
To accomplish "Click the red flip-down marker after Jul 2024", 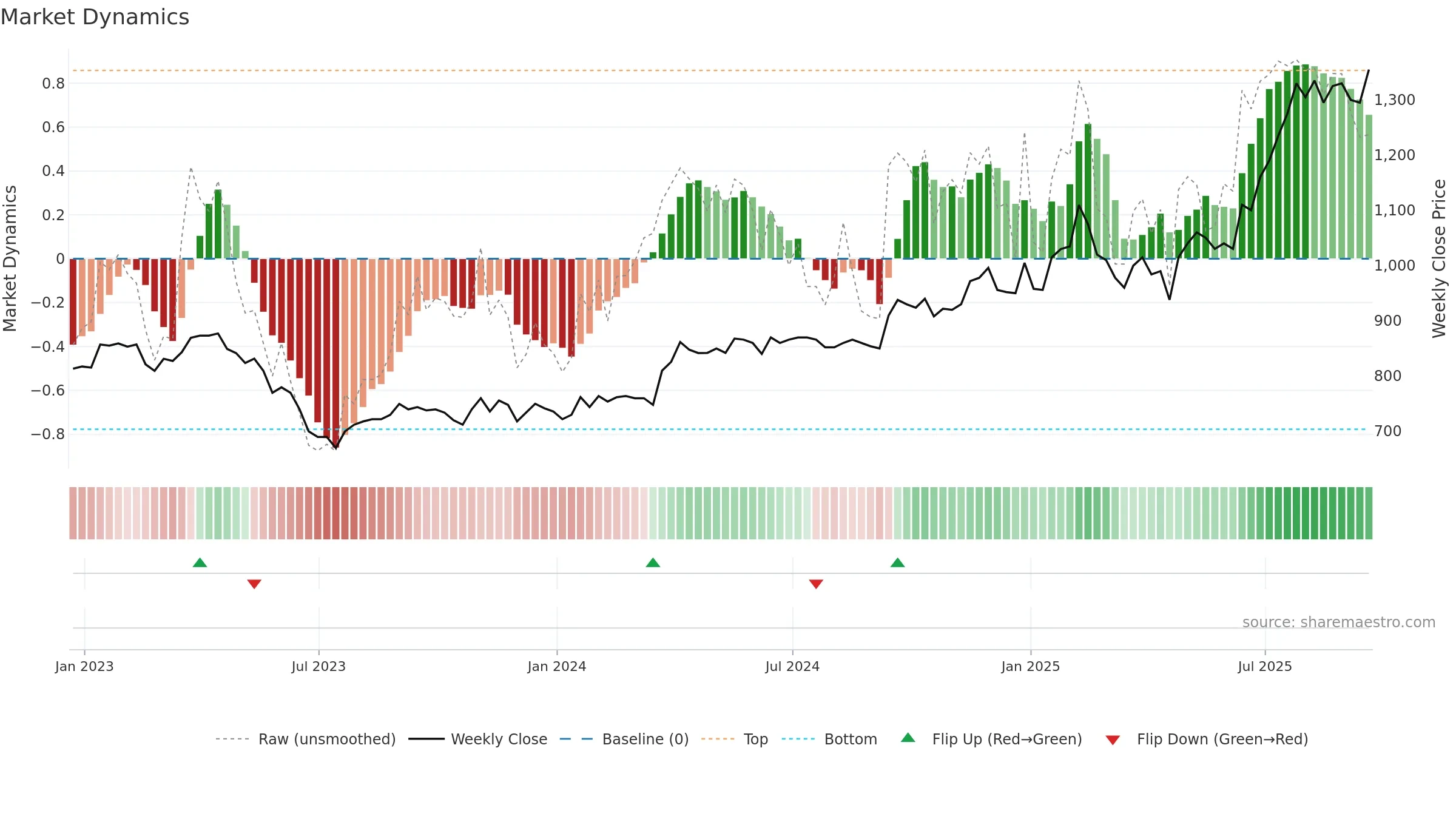I will point(816,584).
